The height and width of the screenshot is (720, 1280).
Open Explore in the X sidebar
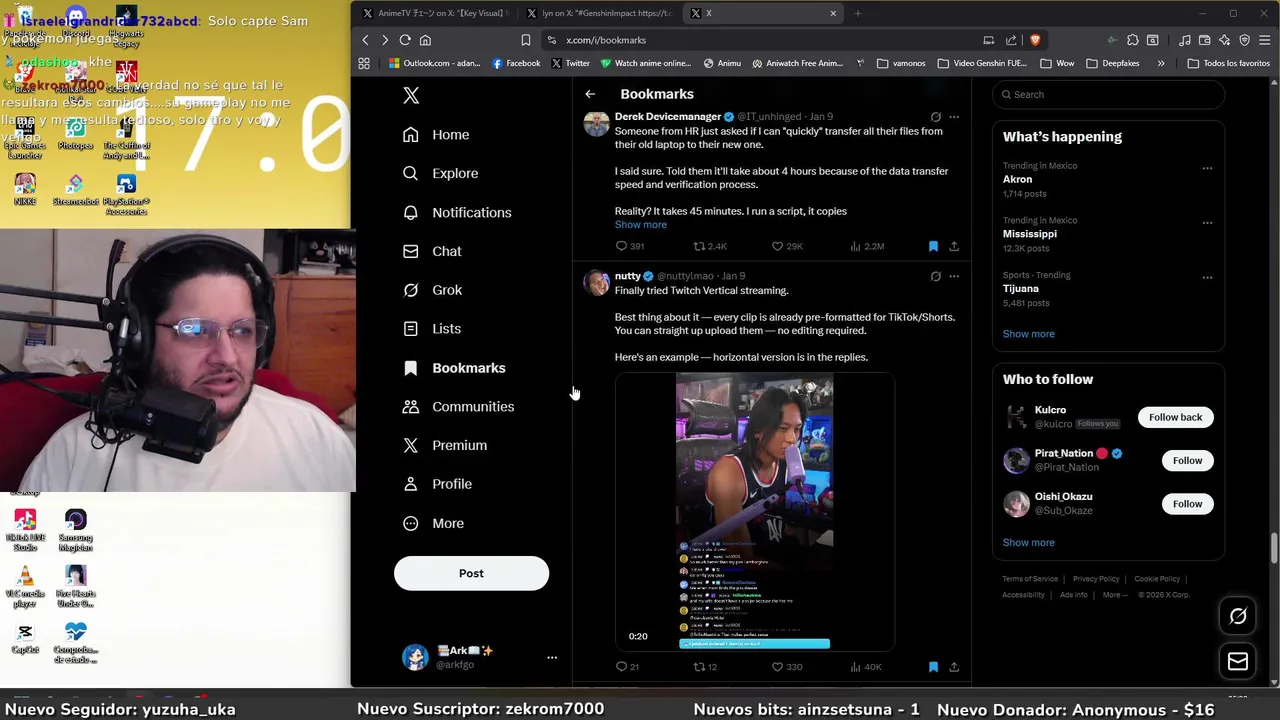(x=440, y=173)
